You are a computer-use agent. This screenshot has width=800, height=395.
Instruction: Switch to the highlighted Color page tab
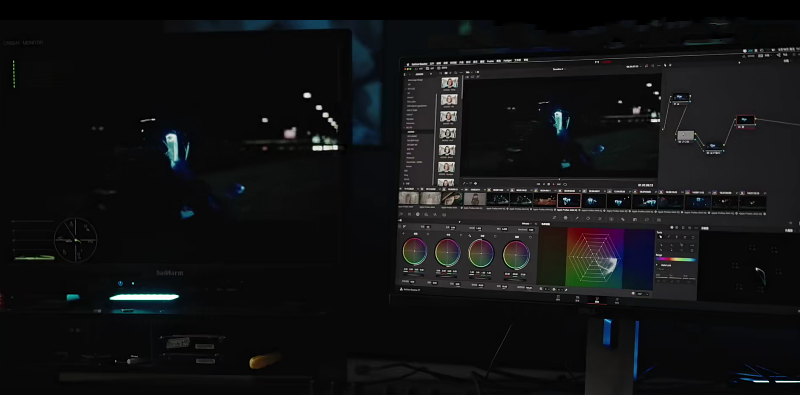click(x=597, y=300)
